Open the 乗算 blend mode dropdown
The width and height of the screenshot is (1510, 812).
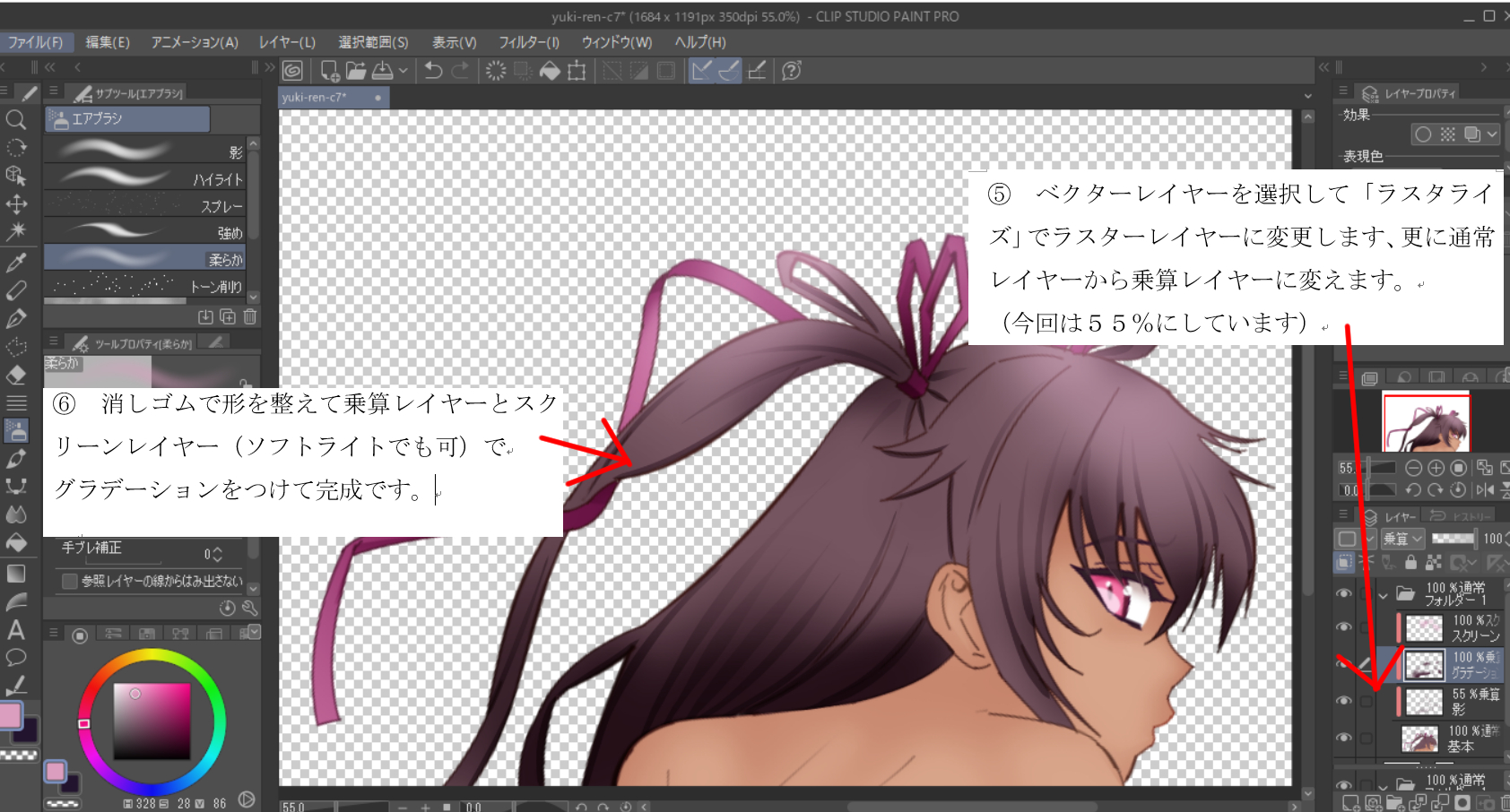(x=1402, y=539)
